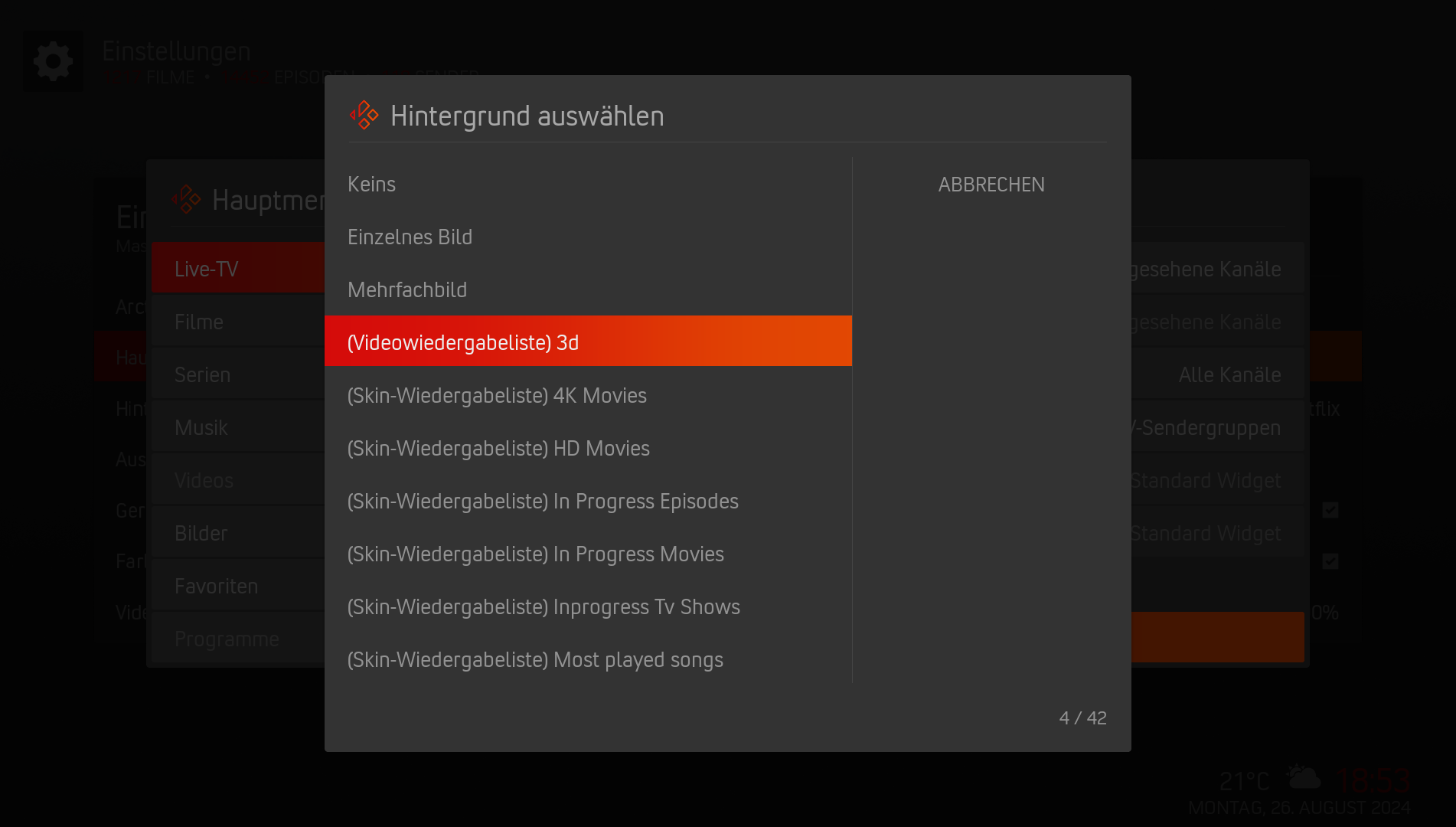Screen dimensions: 1456x827
Task: Click the cloud weather icon near temperature
Action: click(x=1304, y=779)
